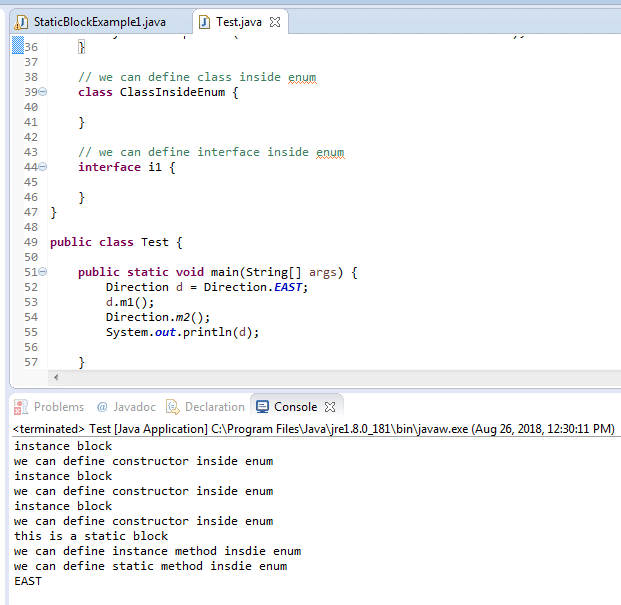Screen dimensions: 621x605
Task: Click the editor's horizontal scrollbar left arrow
Action: (x=55, y=377)
